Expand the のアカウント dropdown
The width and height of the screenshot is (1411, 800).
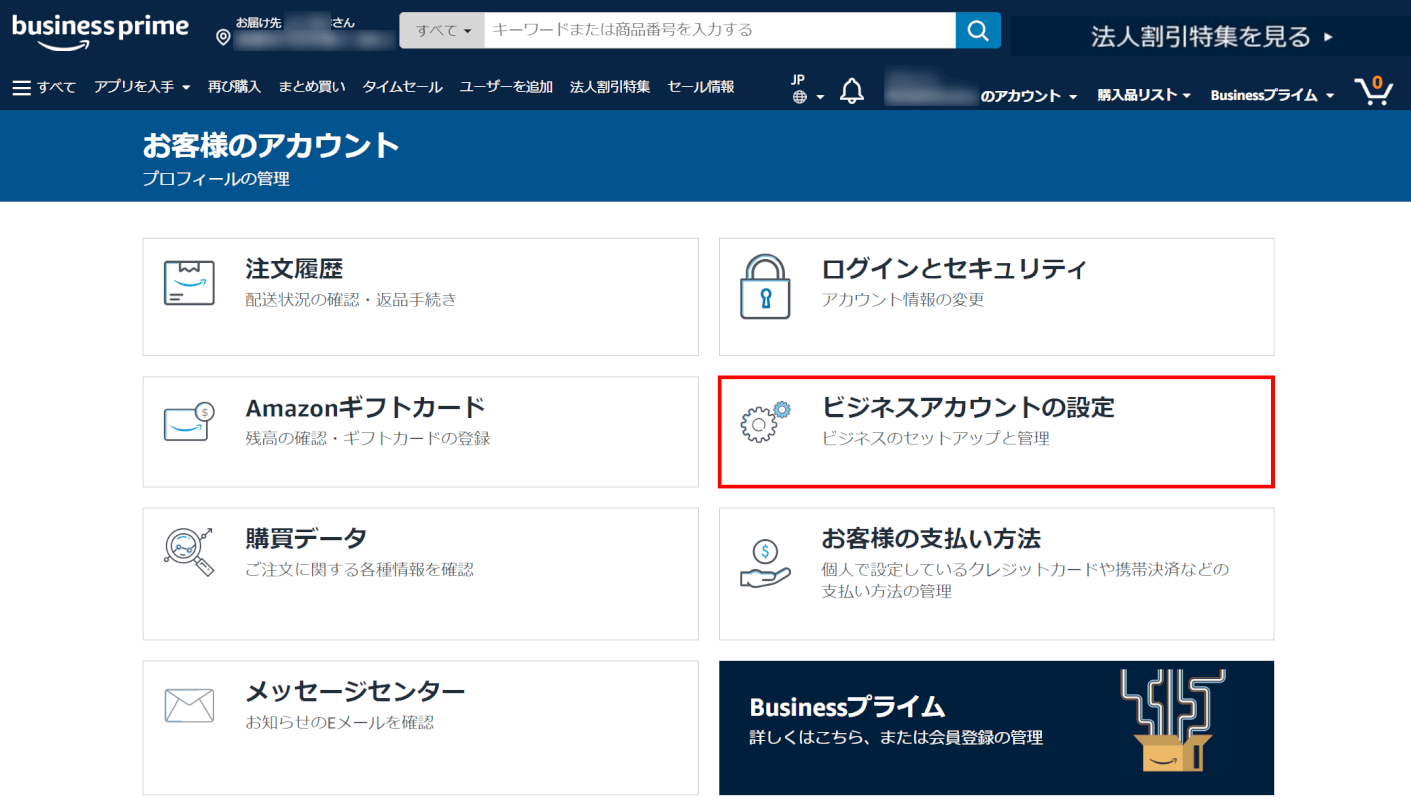(x=1029, y=96)
